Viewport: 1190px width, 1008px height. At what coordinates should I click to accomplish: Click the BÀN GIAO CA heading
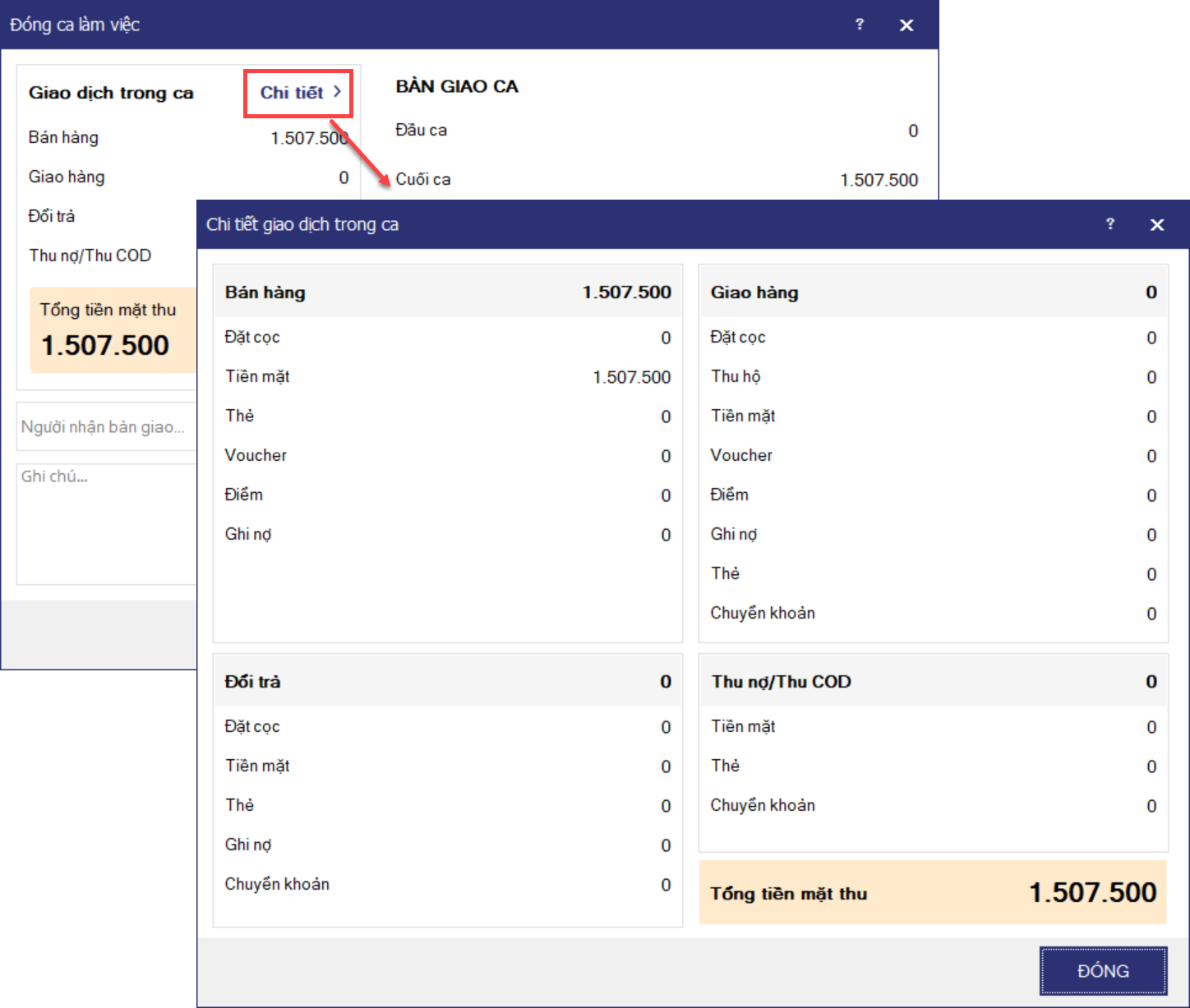pos(457,86)
